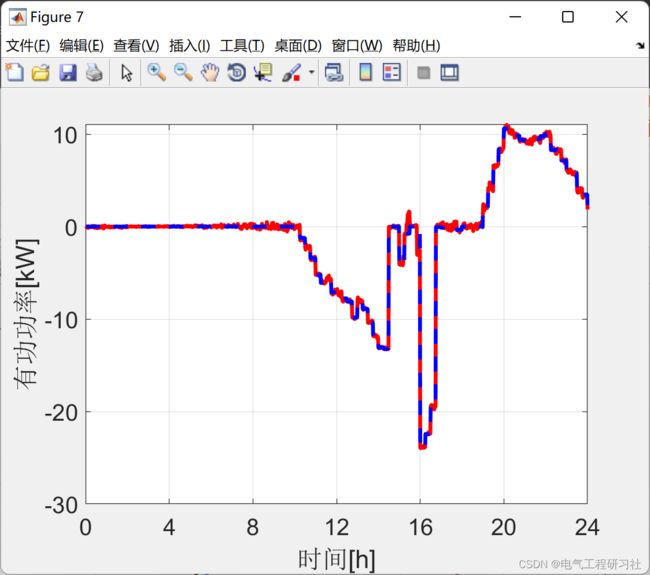Screen dimensions: 650x575
Task: Click the y-axis tick label 10
Action: coord(65,135)
